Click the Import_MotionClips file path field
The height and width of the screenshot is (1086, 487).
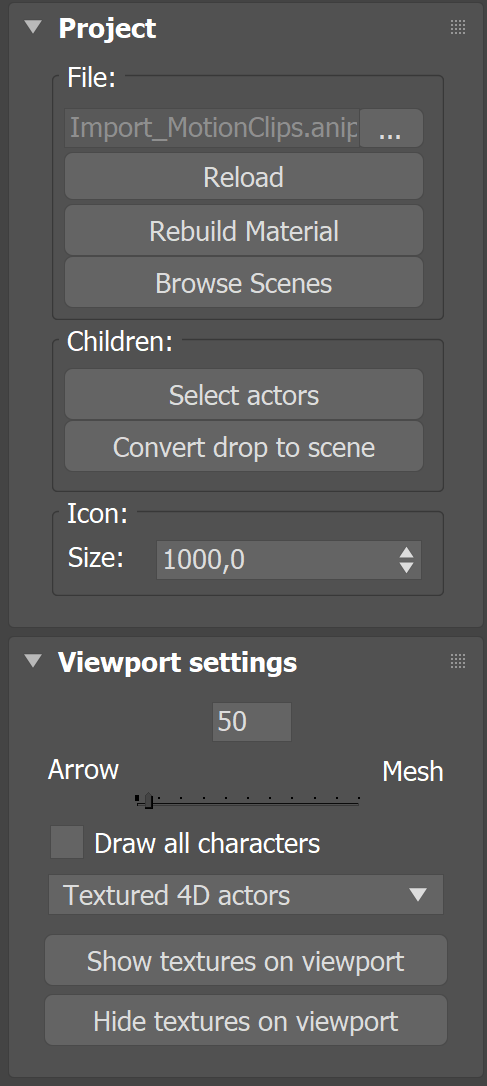[212, 128]
